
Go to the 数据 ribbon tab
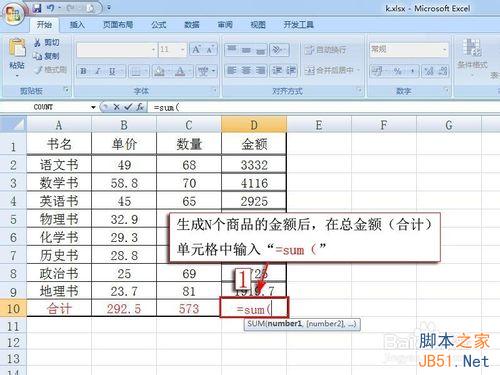192,25
